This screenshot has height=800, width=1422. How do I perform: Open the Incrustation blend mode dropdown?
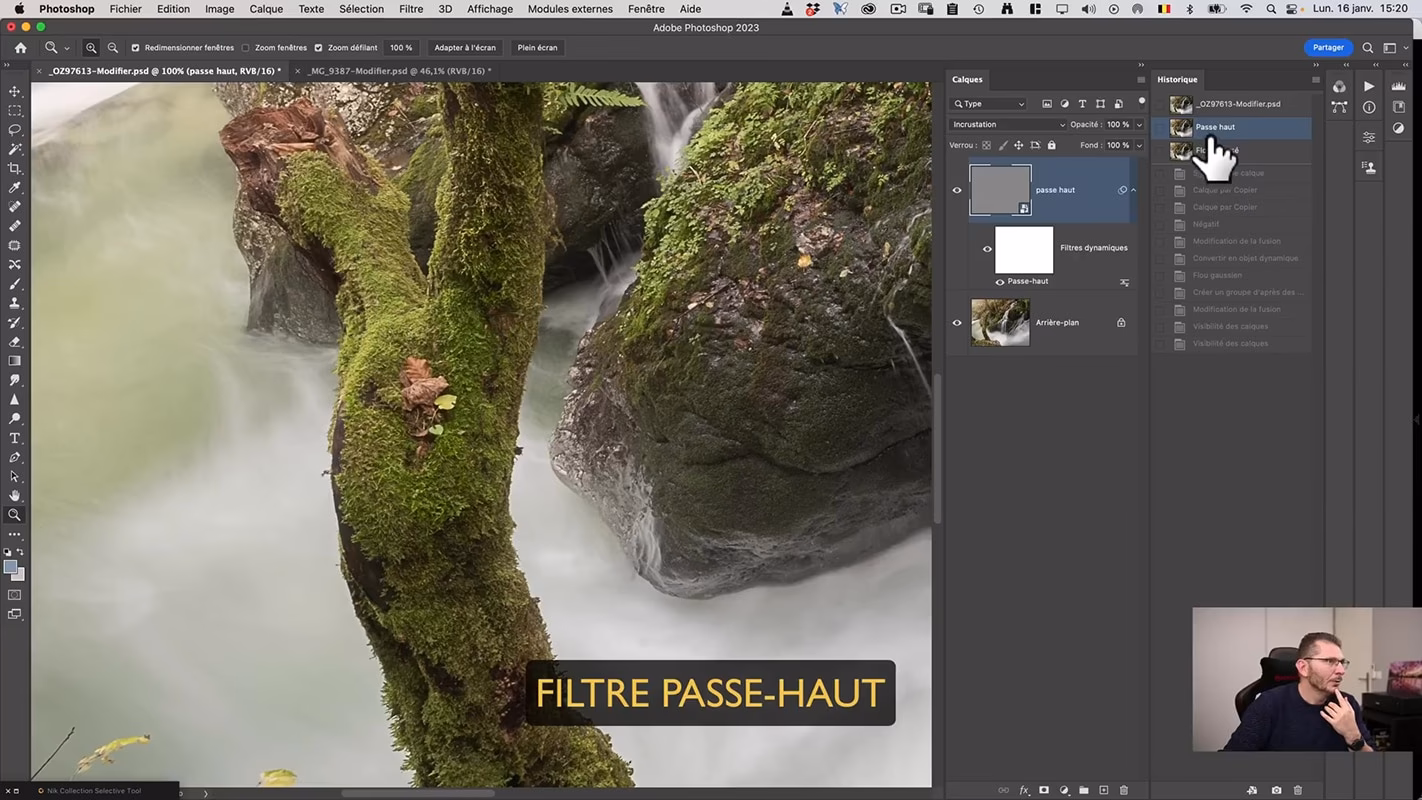[x=1007, y=124]
